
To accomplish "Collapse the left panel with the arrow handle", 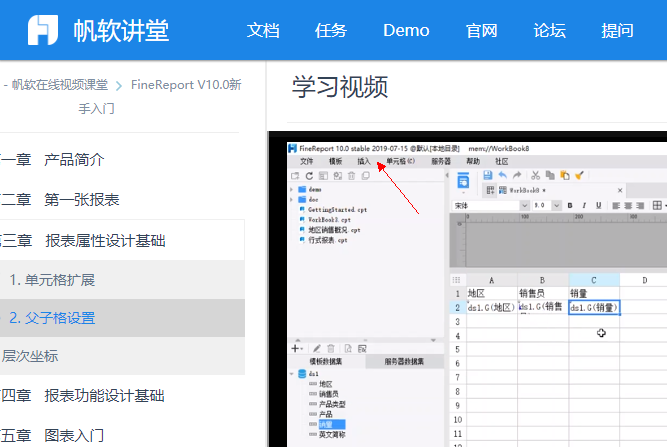I will point(447,175).
